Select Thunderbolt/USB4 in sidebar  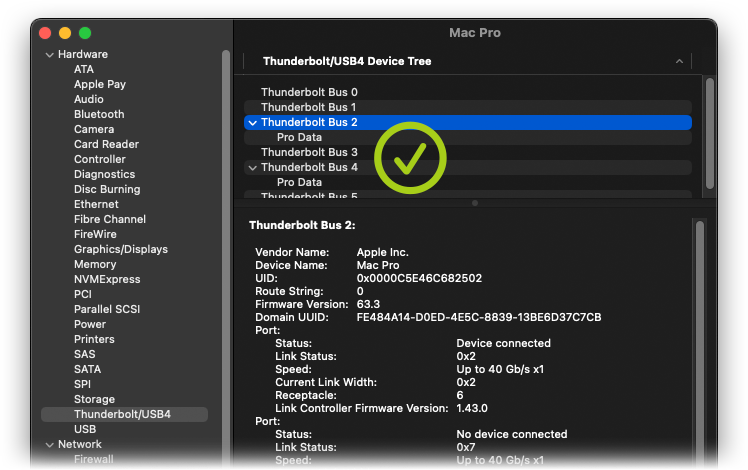point(125,414)
